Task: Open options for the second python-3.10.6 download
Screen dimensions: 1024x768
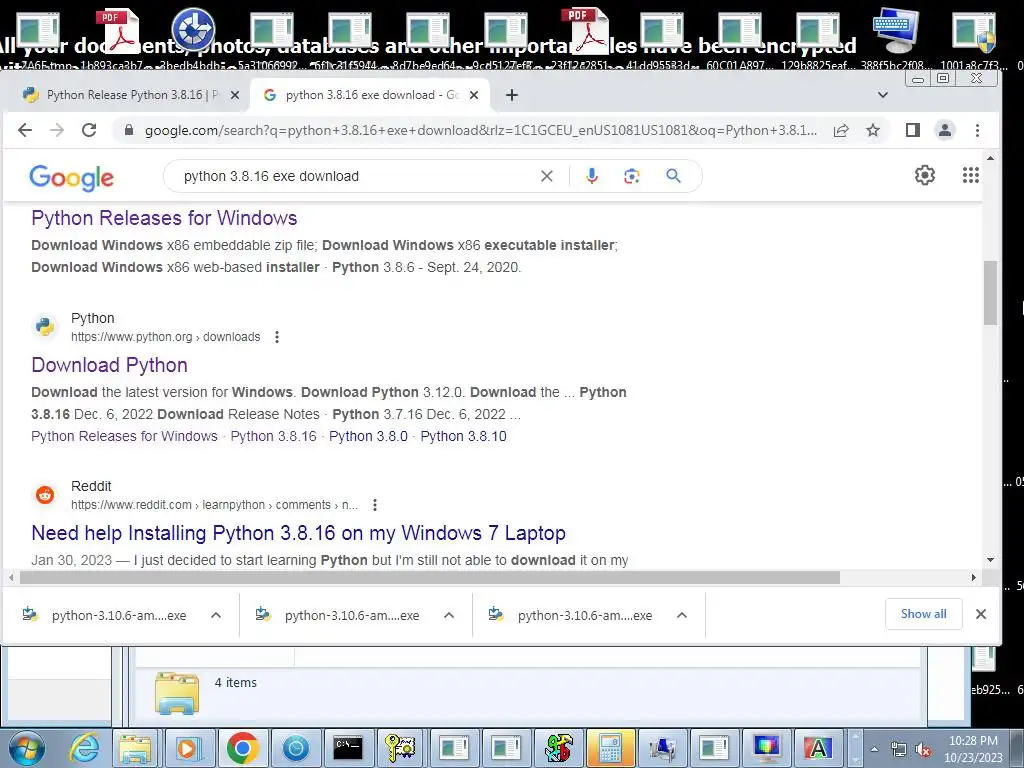Action: pos(449,615)
